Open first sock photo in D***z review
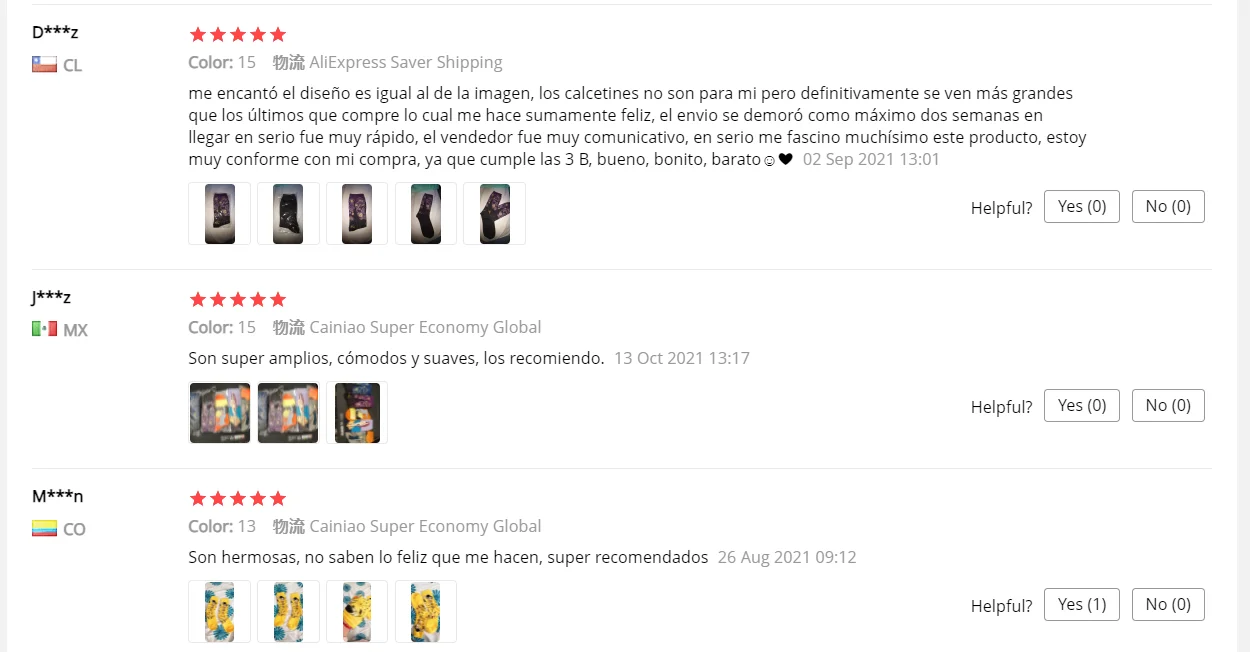This screenshot has width=1250, height=652. 220,213
